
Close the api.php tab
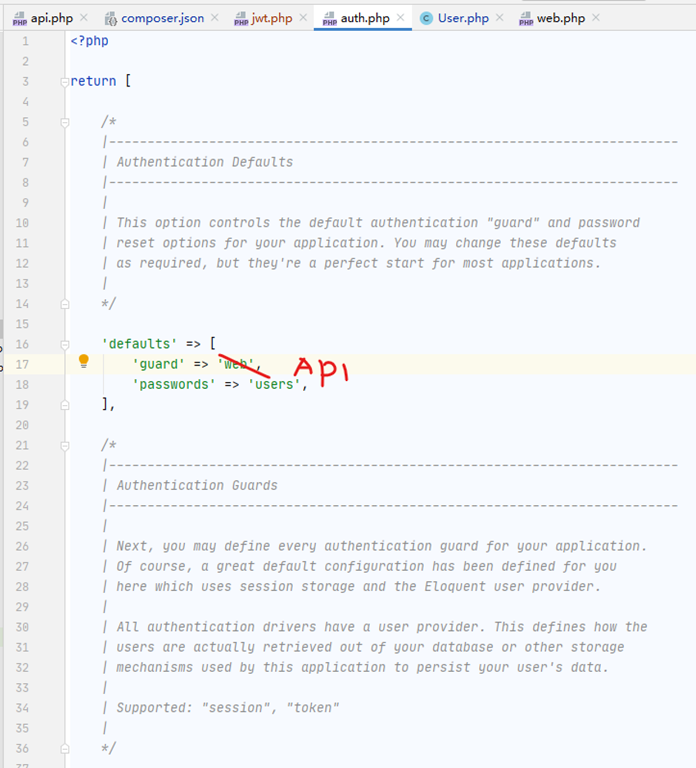(83, 19)
